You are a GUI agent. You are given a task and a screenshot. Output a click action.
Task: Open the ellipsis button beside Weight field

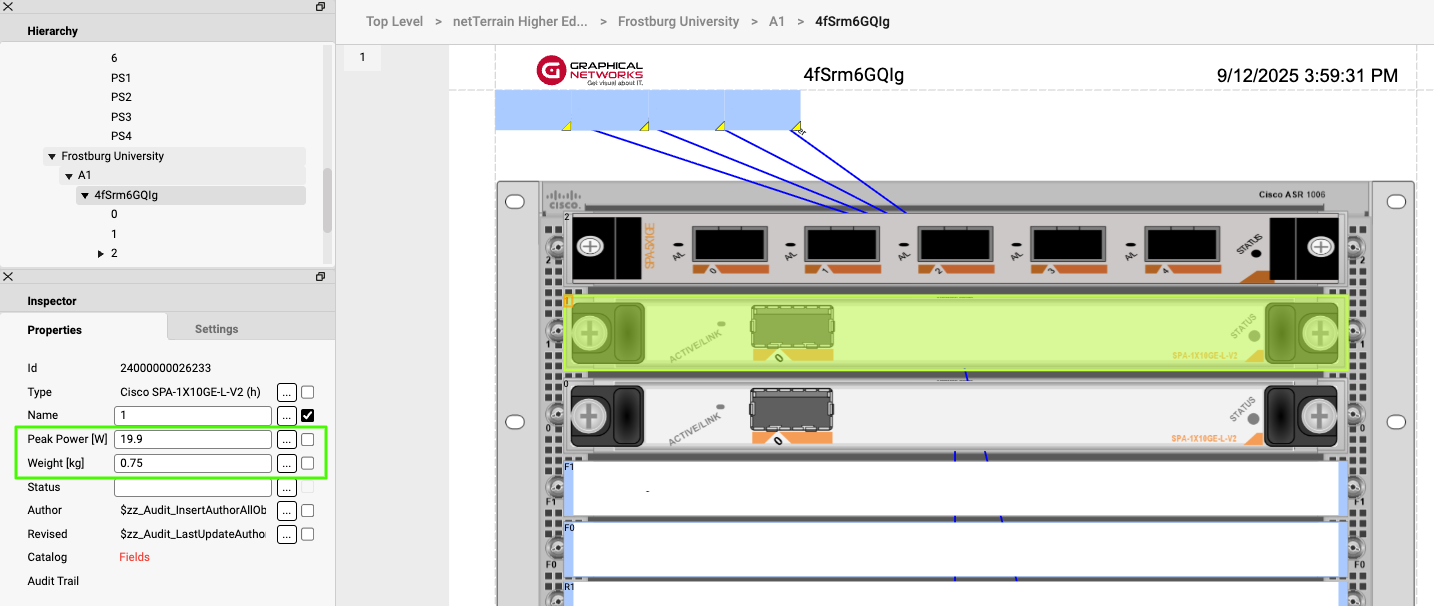287,463
